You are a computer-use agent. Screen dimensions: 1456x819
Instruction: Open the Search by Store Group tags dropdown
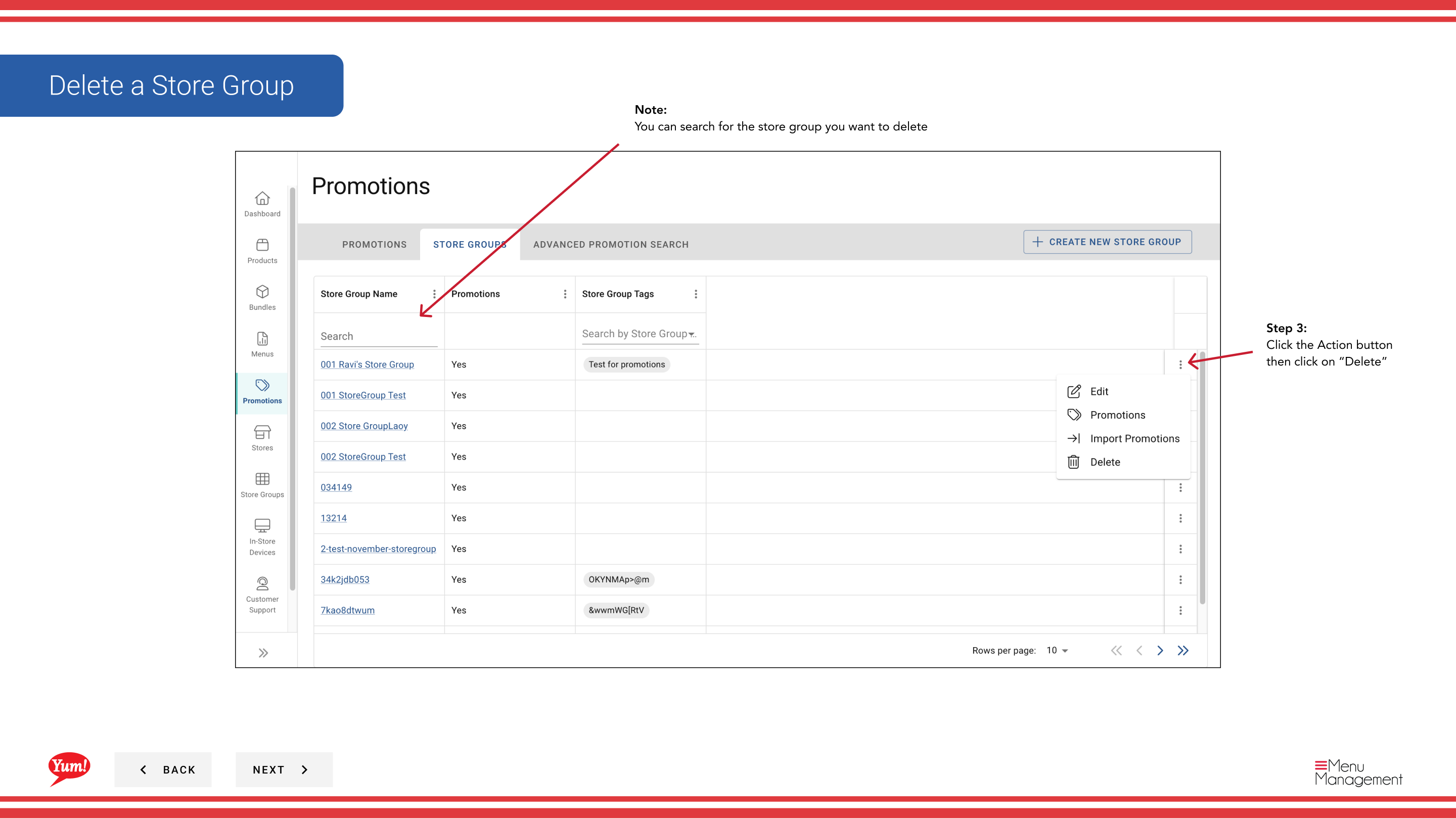coord(640,334)
